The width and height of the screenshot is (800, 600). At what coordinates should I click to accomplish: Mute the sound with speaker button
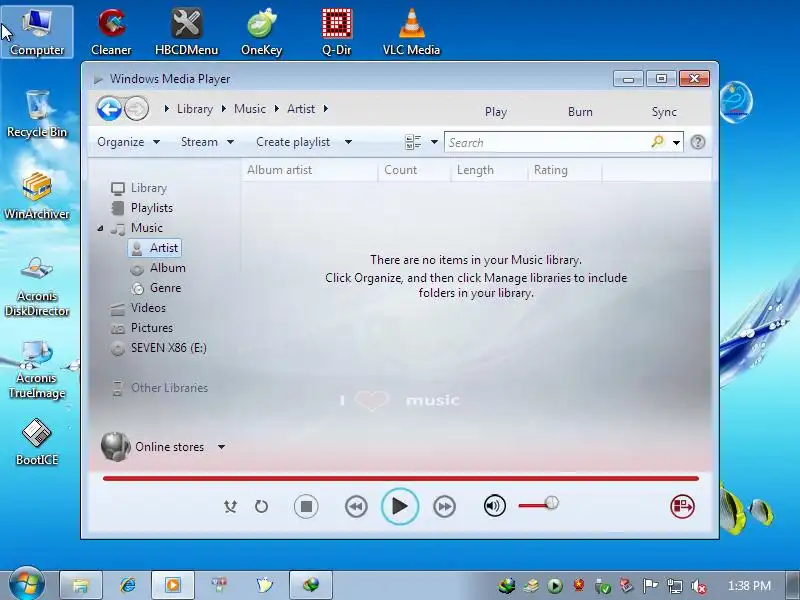click(x=494, y=506)
